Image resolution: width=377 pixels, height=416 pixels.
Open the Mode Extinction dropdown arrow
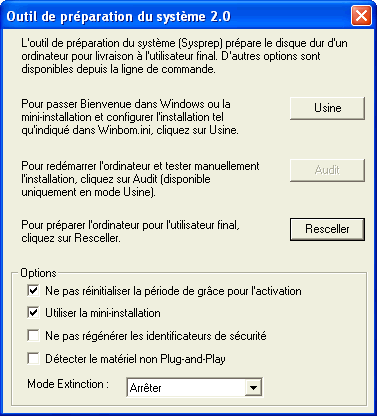tap(253, 387)
